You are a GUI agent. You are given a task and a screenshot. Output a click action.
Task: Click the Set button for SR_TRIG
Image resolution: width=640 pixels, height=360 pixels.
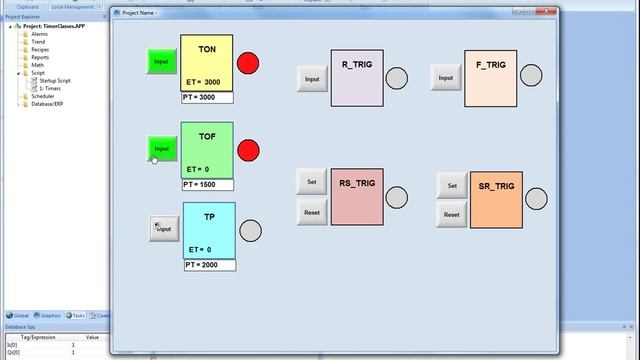tap(452, 185)
